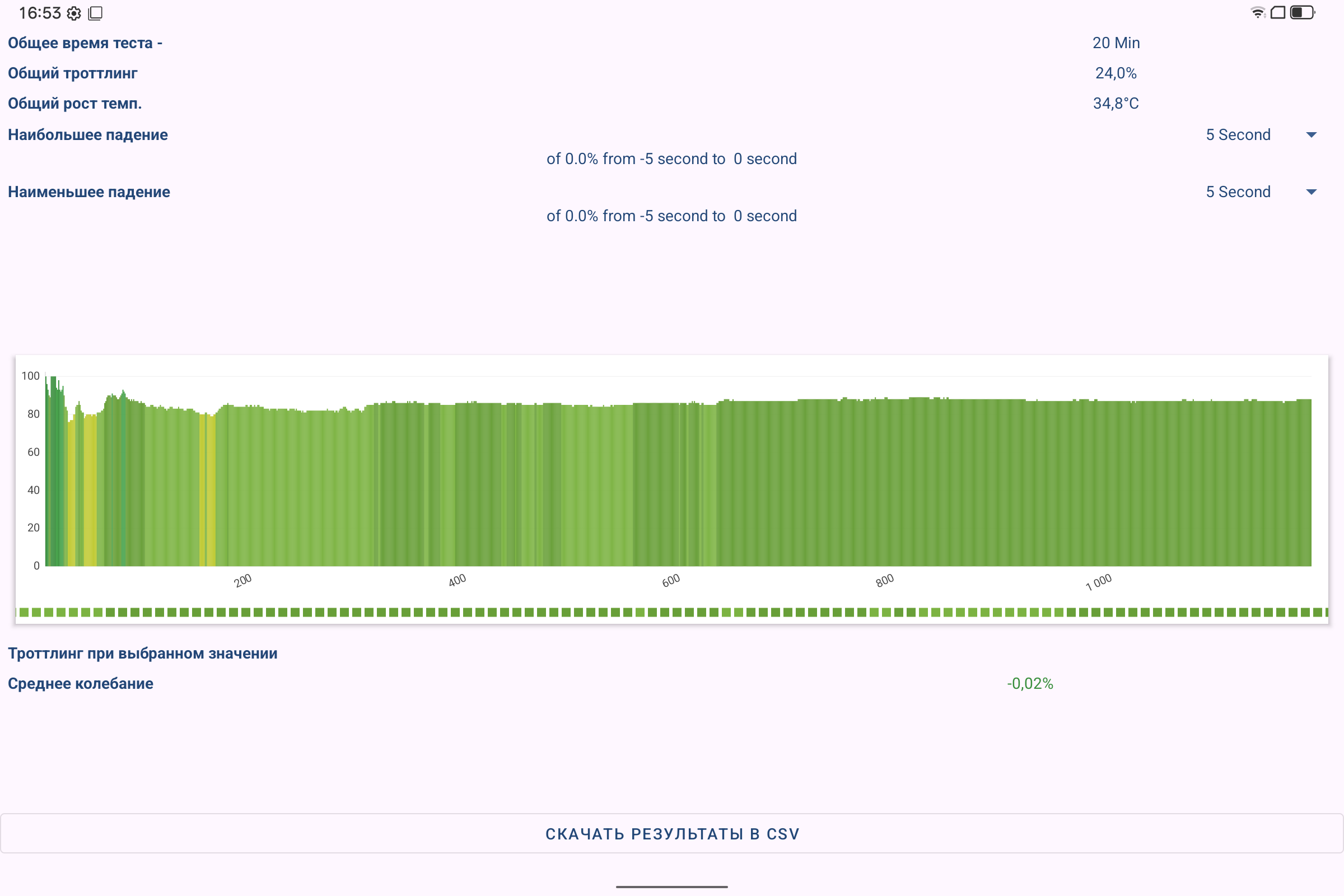The image size is (1344, 896).
Task: Tap the settings gear status icon
Action: (74, 13)
